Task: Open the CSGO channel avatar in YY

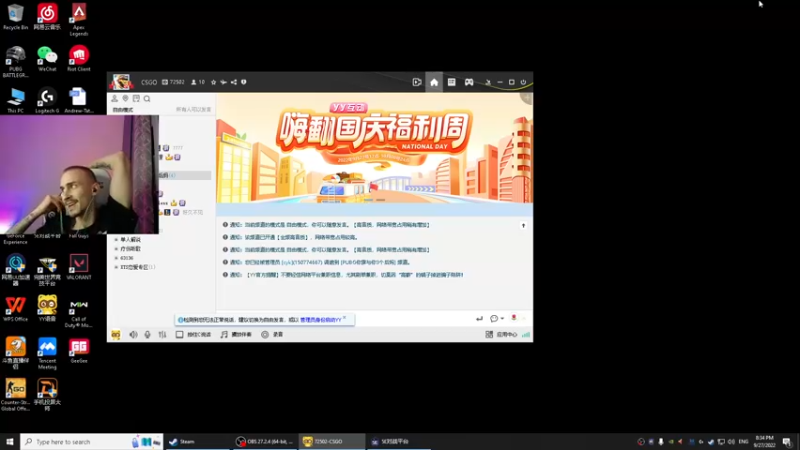Action: (121, 82)
